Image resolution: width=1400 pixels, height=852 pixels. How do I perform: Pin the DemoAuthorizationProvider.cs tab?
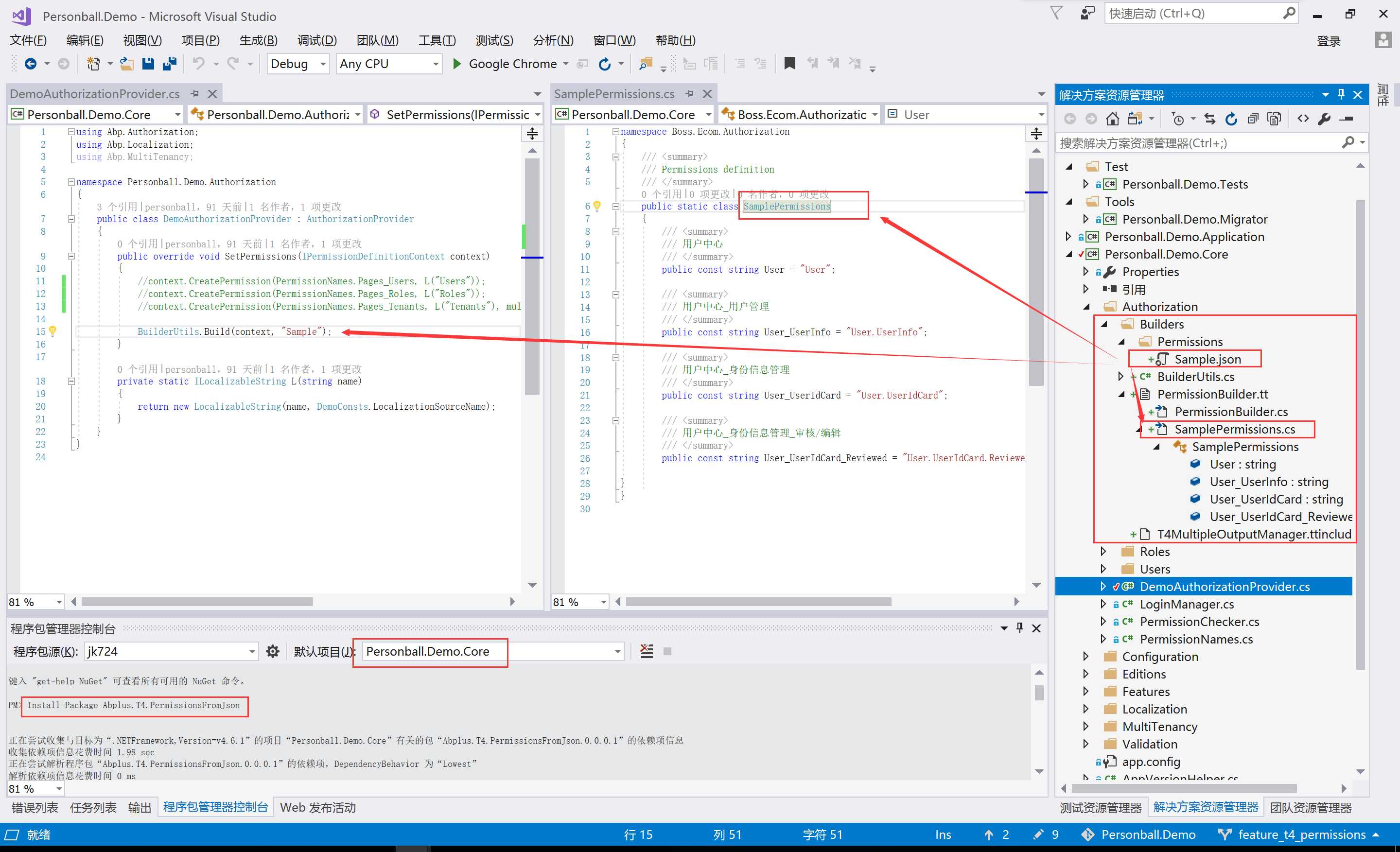click(195, 93)
